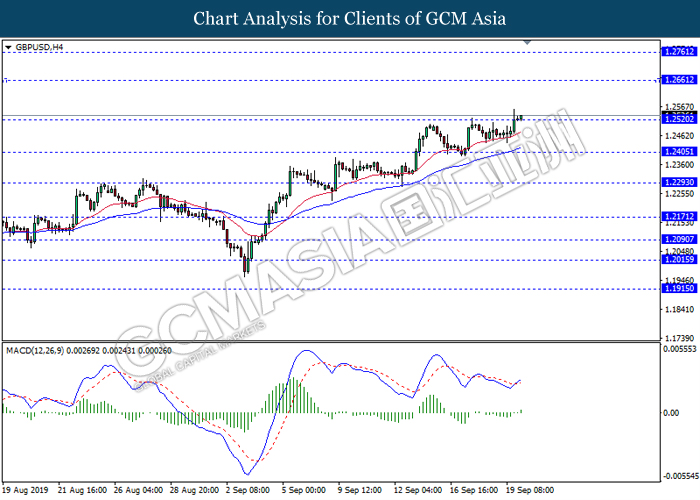Screen dimensions: 700x500
Task: Click the 2 Sep 08:00 time axis label
Action: (246, 491)
